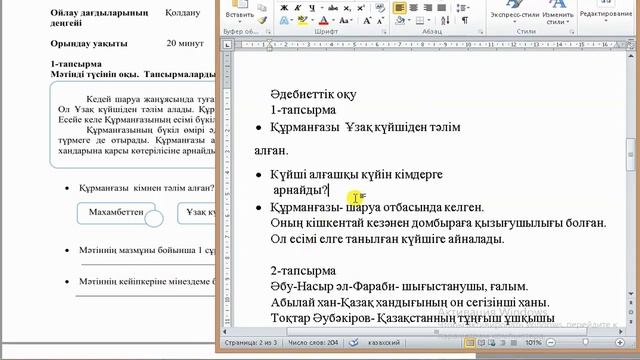The height and width of the screenshot is (360, 640).
Task: Click Число слов: 204 status
Action: pos(313,342)
